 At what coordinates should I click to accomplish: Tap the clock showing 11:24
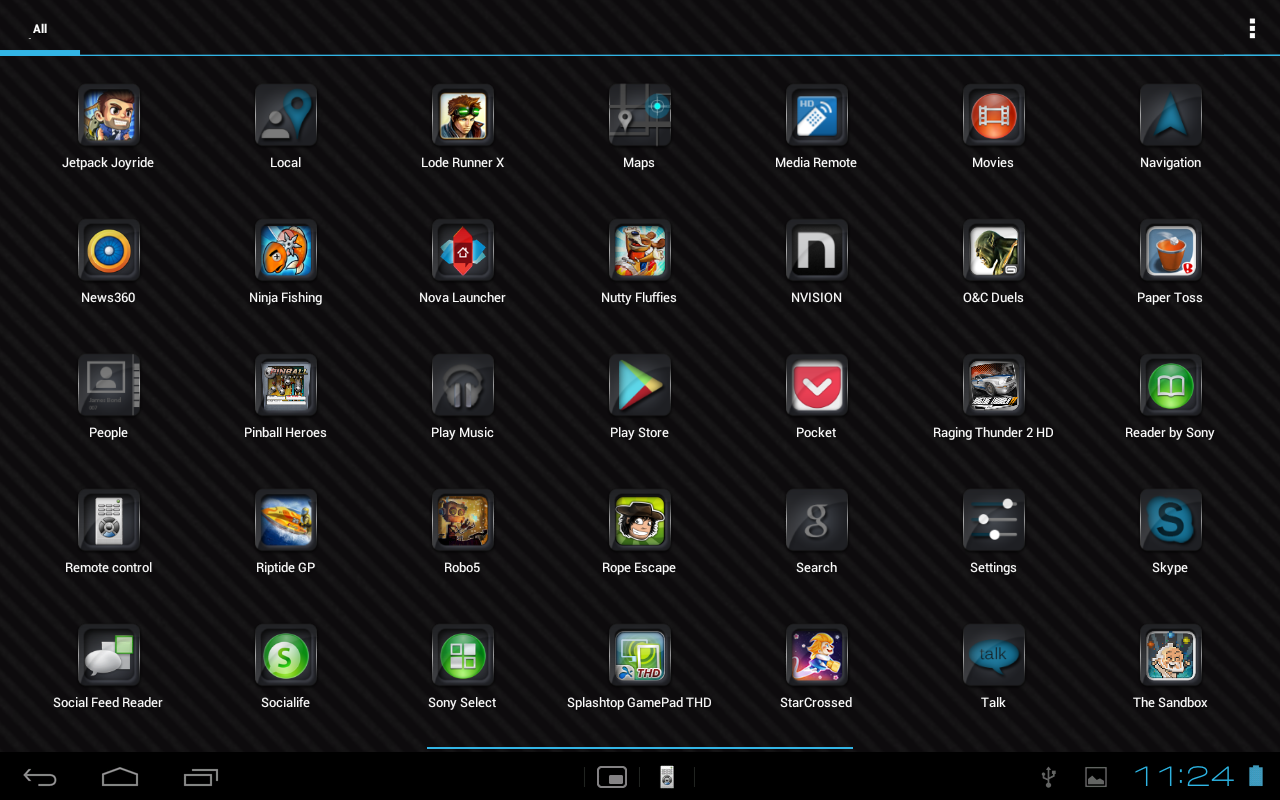point(1184,776)
